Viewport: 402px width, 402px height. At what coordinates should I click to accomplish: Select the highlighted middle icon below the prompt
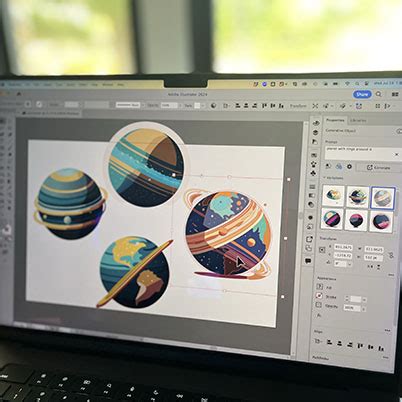tap(339, 167)
